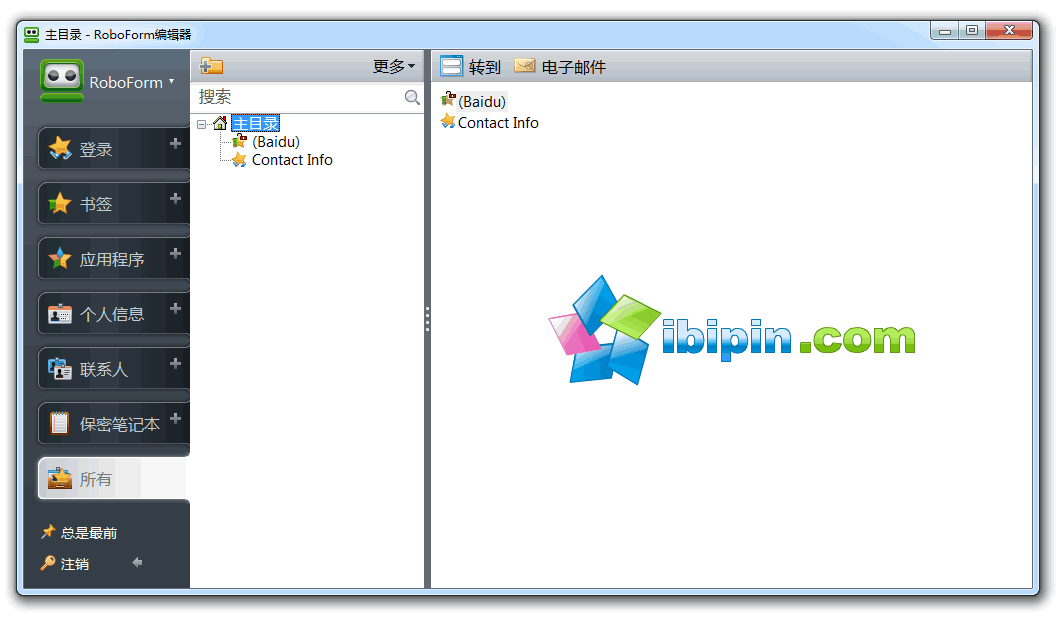Screen dimensions: 1057x618
Task: Close the RoboForm editor window
Action: 1008,30
